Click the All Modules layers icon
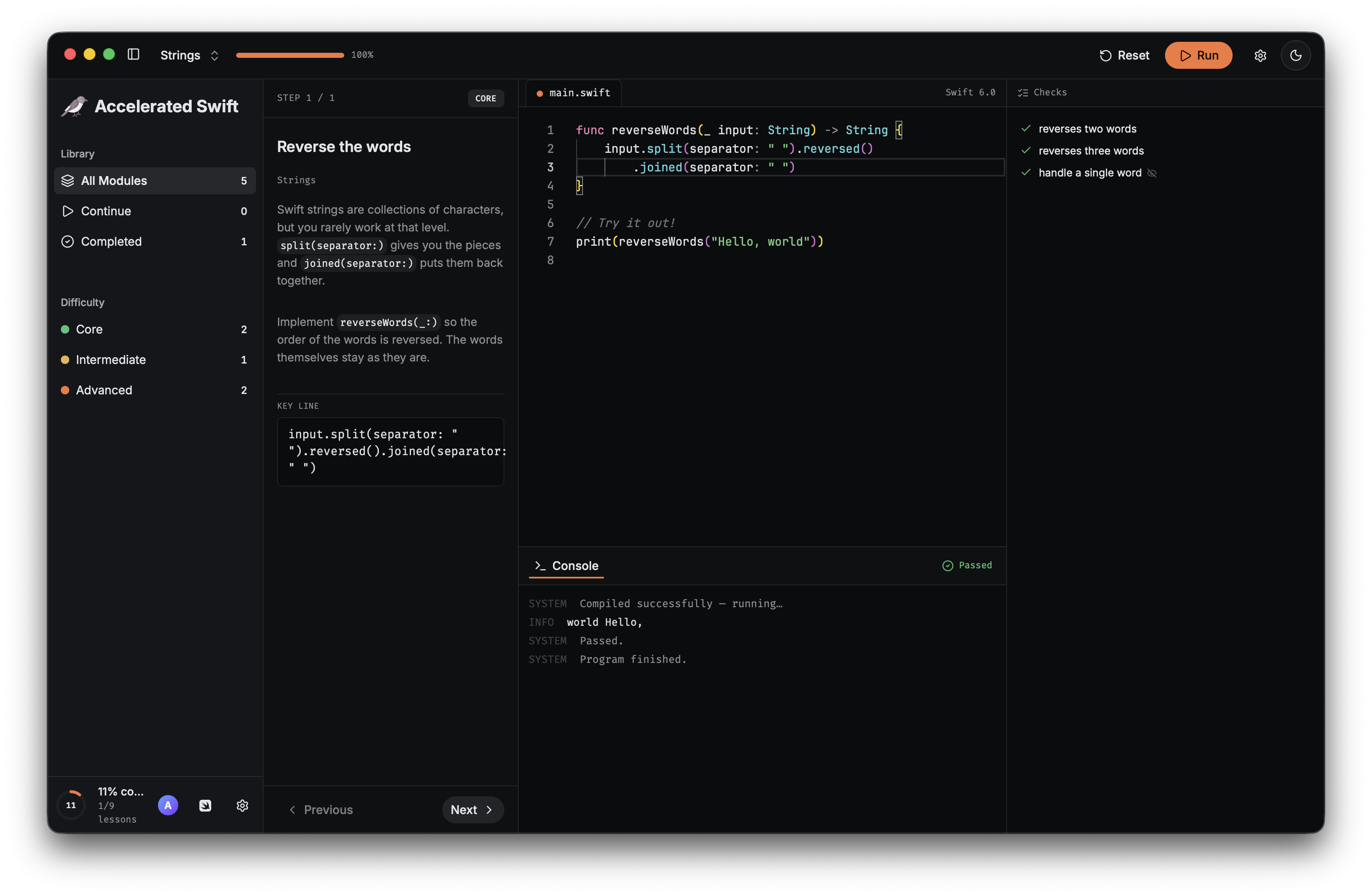 (68, 181)
